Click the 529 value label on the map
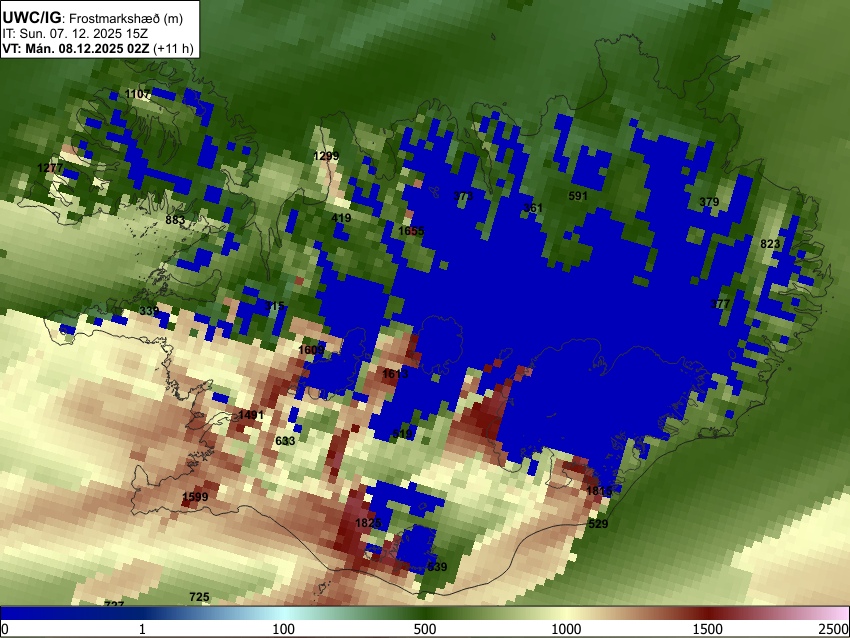 pos(598,524)
